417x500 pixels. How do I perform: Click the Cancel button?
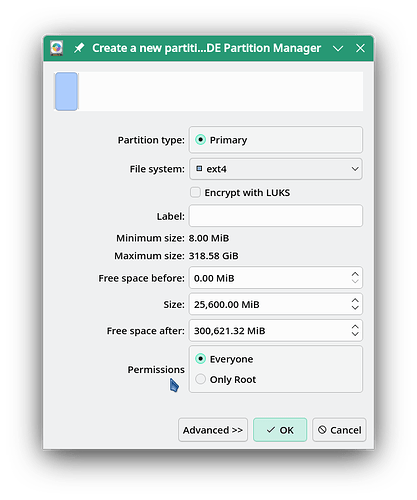pos(339,430)
